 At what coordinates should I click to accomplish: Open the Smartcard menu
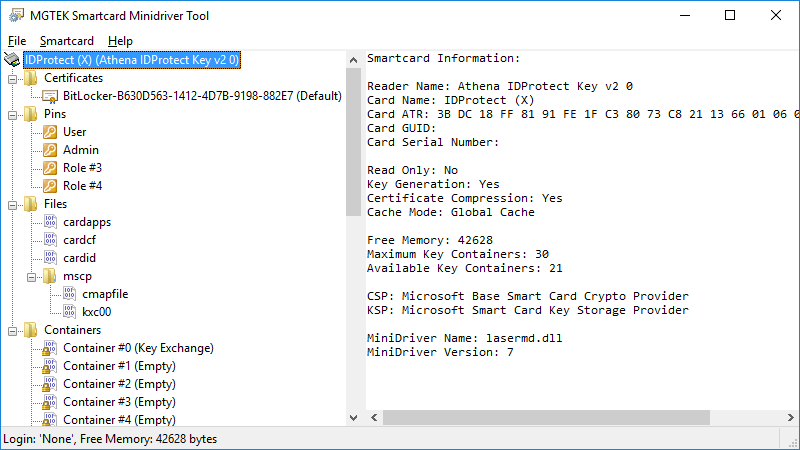[x=67, y=41]
